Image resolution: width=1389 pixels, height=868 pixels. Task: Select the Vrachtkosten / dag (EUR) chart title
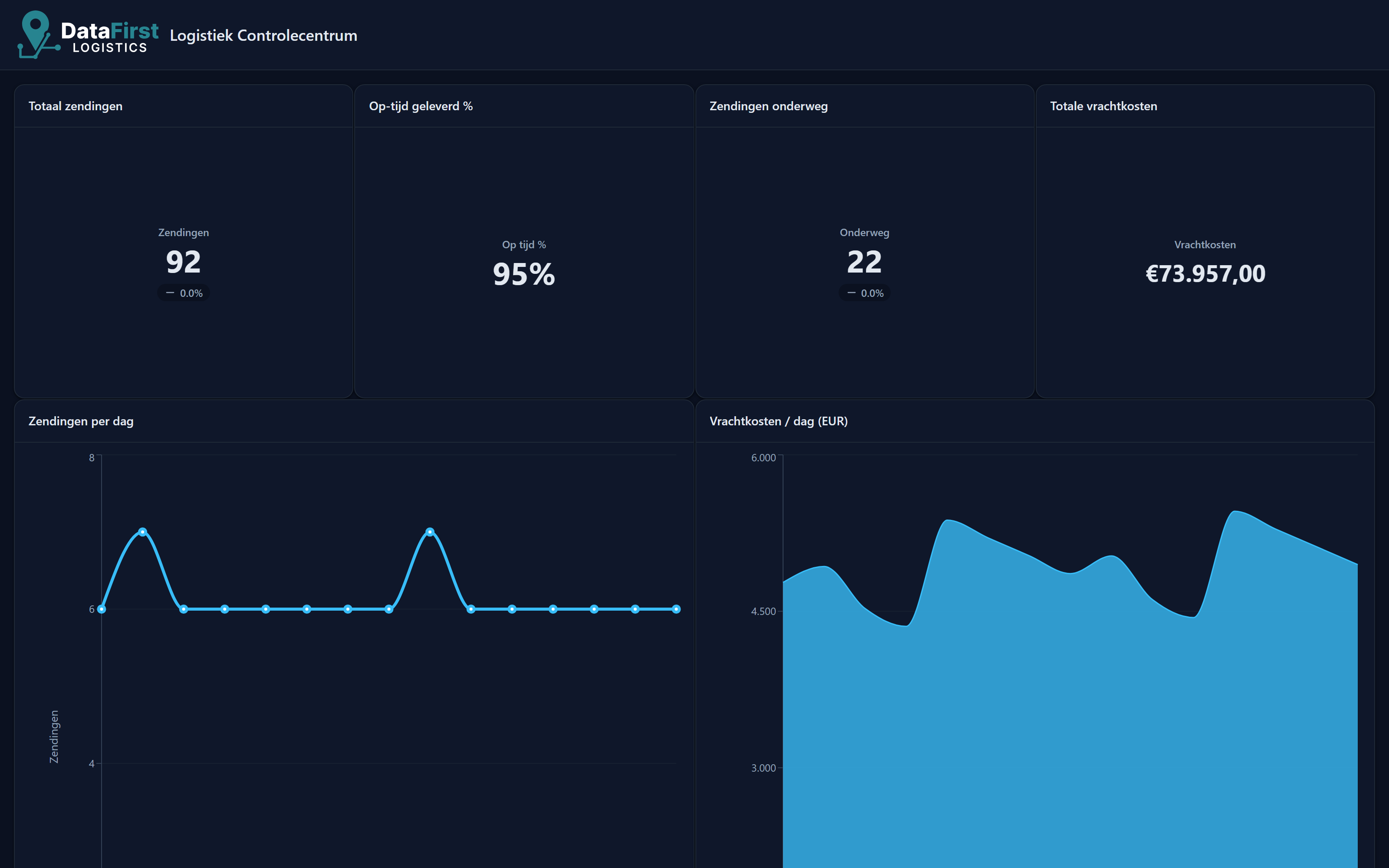pyautogui.click(x=778, y=421)
